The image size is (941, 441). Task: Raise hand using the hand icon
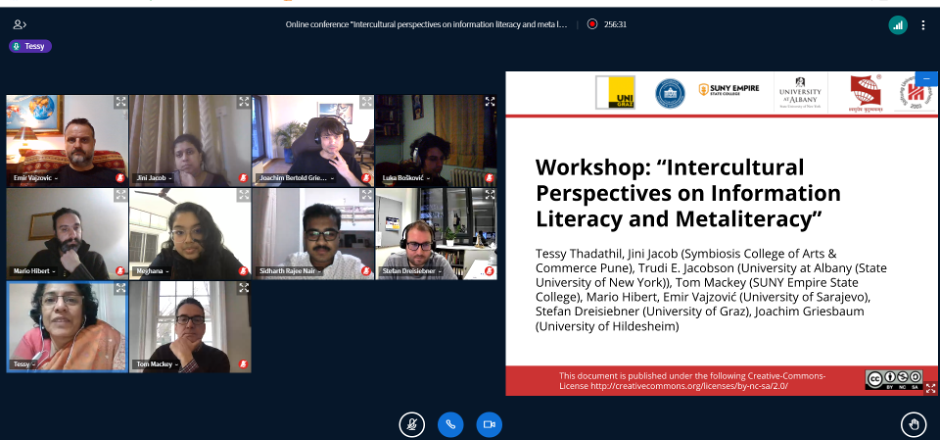click(x=912, y=424)
